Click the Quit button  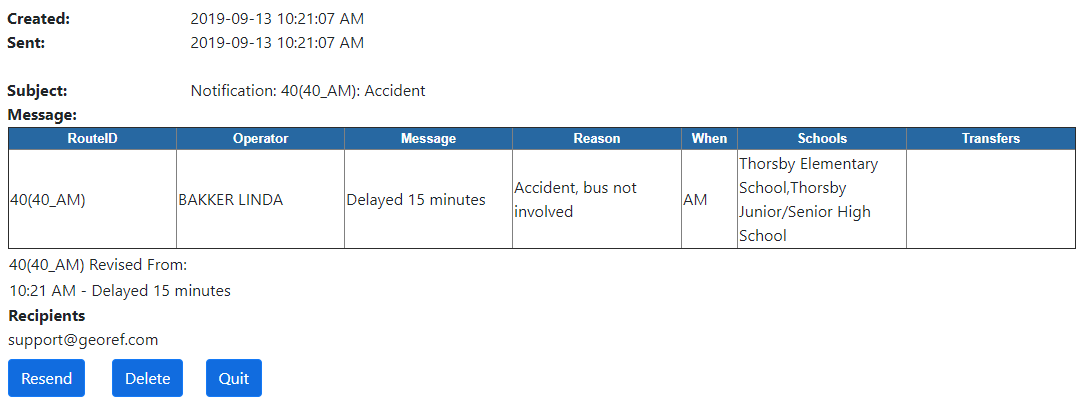click(234, 378)
